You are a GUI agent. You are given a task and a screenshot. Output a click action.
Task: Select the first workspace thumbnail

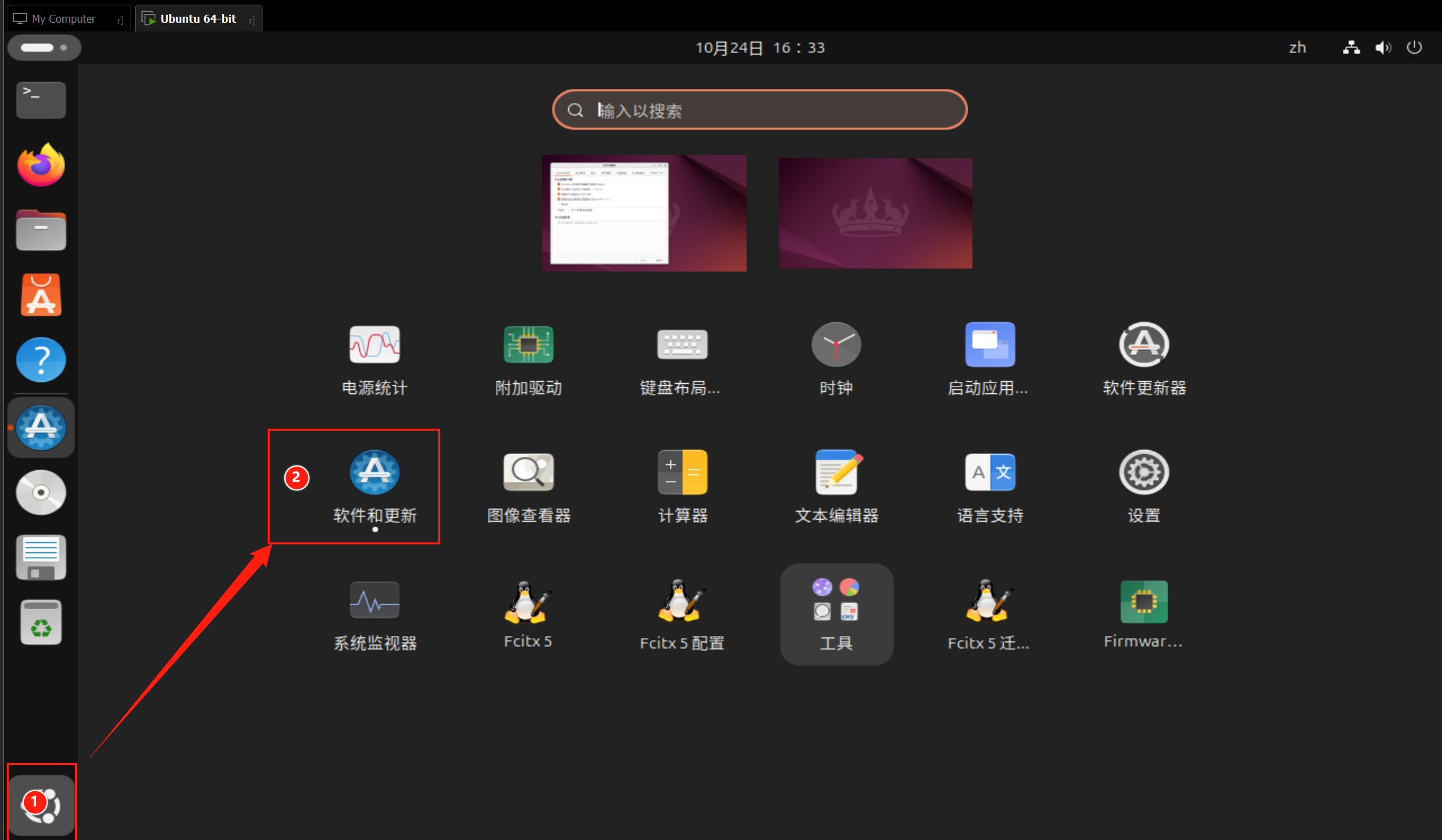644,213
